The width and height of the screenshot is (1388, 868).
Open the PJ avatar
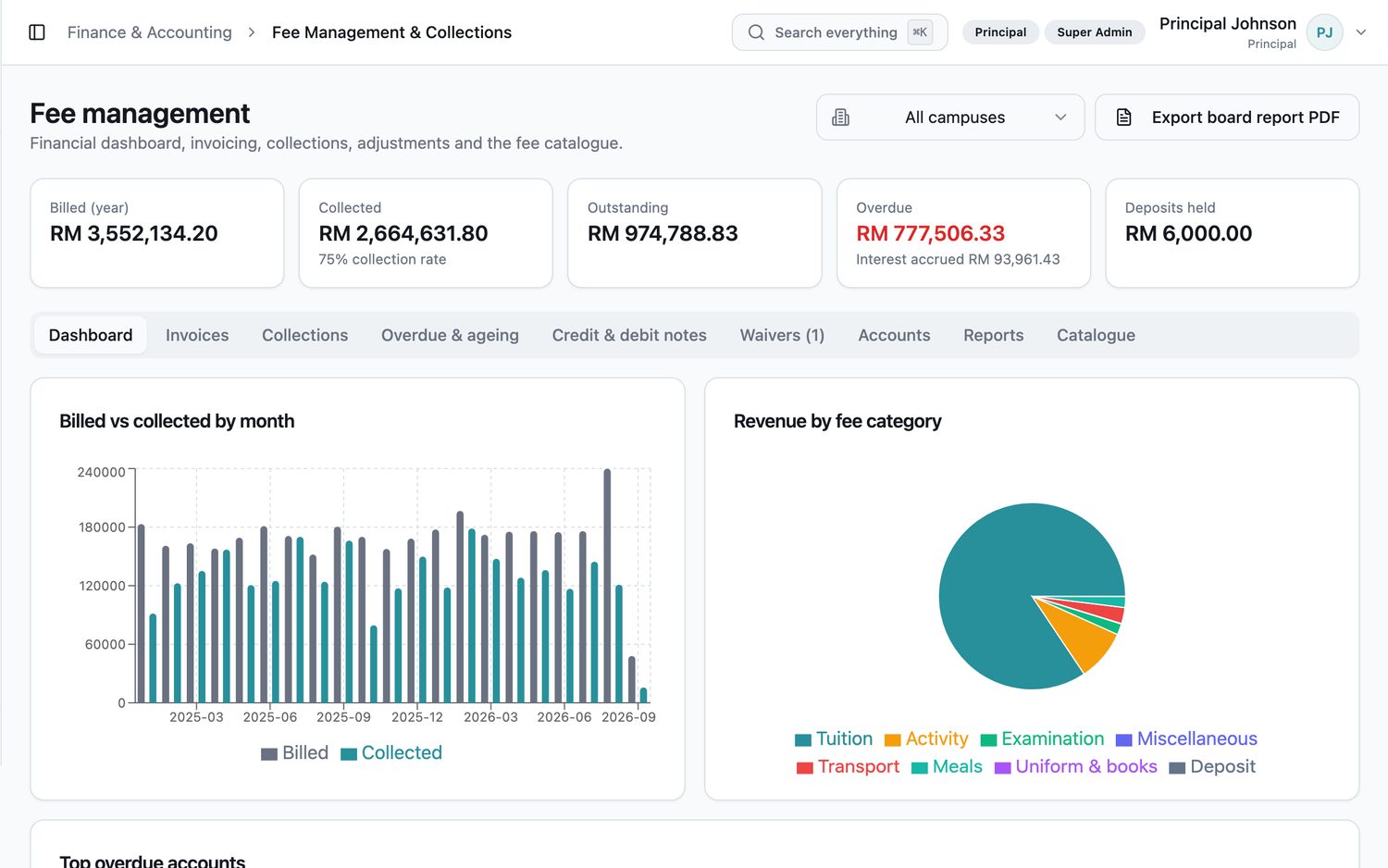click(1324, 32)
